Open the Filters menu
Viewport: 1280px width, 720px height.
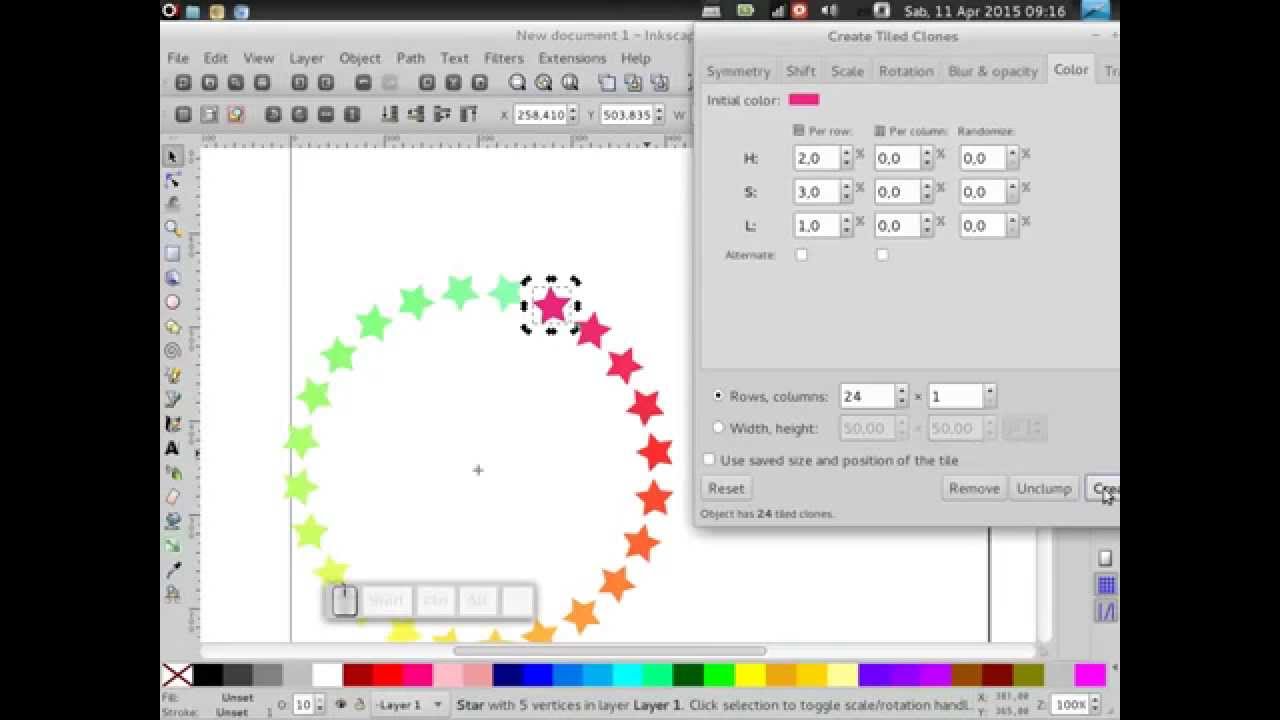click(x=503, y=58)
